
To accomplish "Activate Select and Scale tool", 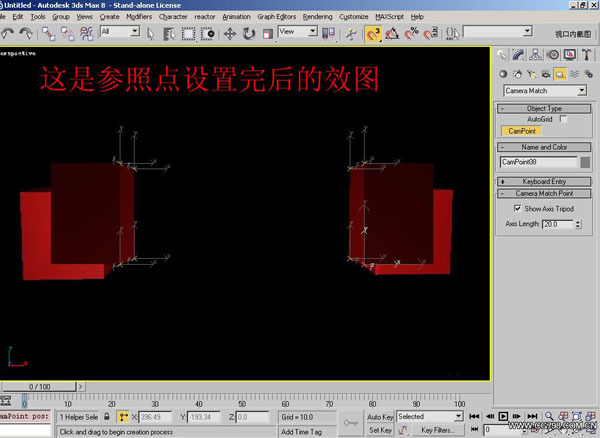I will [267, 34].
